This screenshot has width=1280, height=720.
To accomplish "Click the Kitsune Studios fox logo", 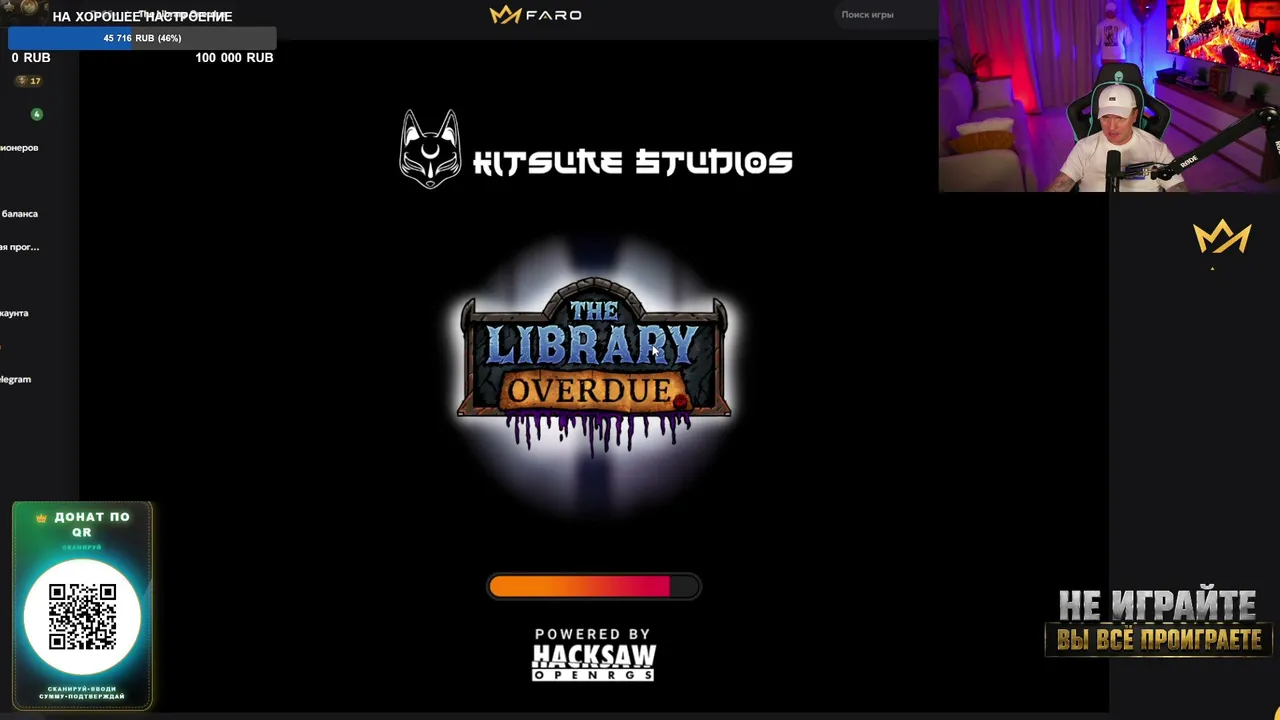I will tap(430, 149).
